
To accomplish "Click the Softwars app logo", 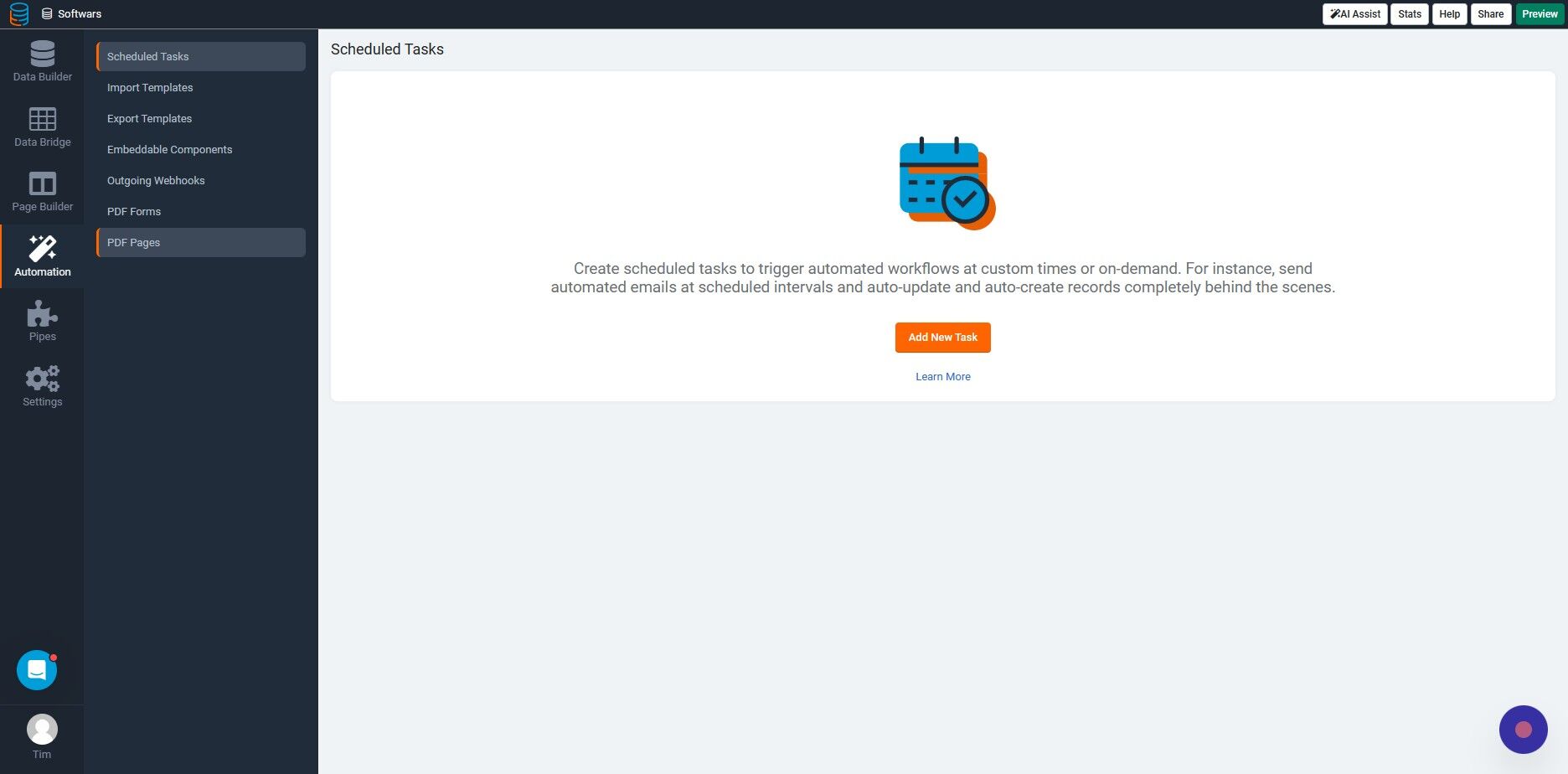I will (x=18, y=13).
